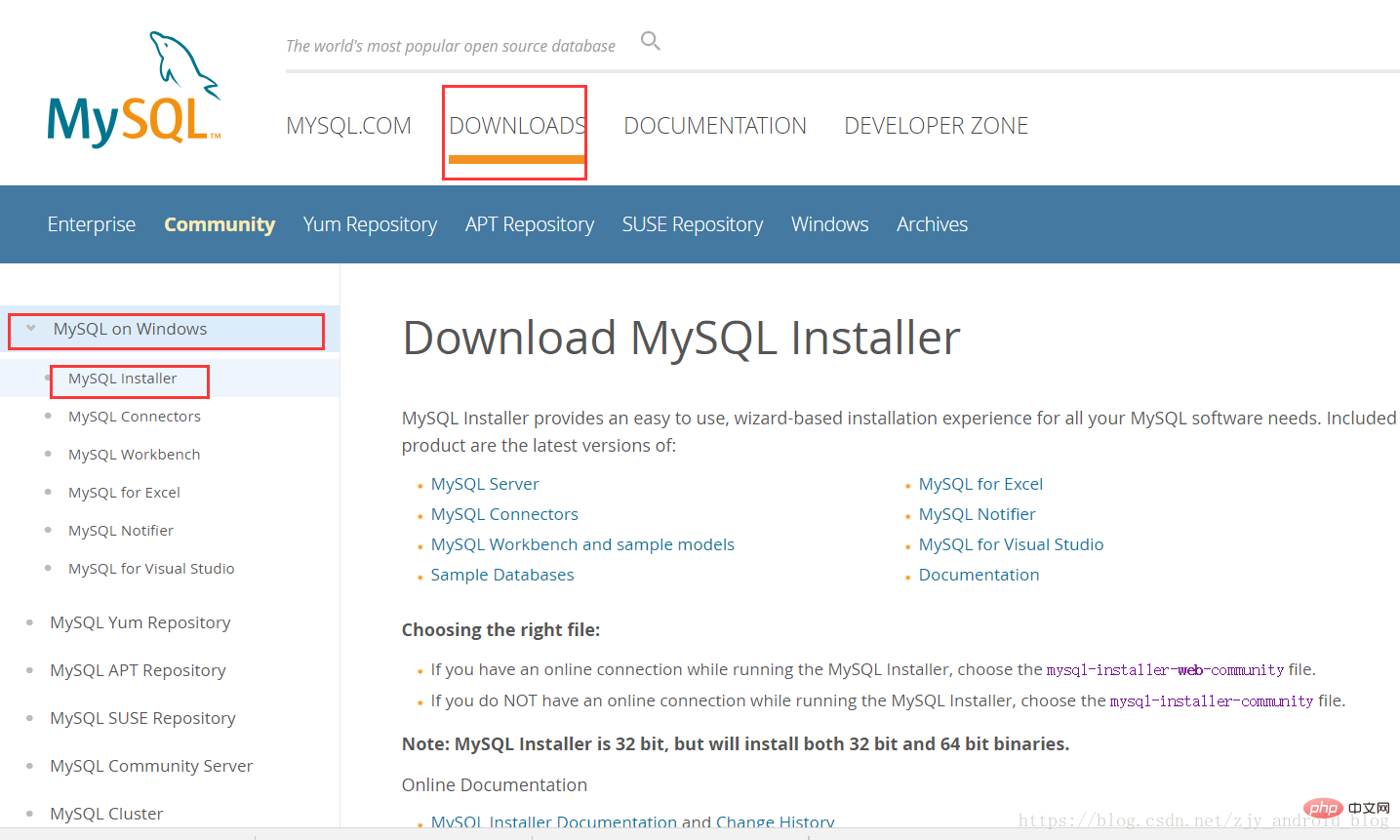Viewport: 1400px width, 840px height.
Task: Select Windows in the blue bar
Action: pyautogui.click(x=830, y=224)
